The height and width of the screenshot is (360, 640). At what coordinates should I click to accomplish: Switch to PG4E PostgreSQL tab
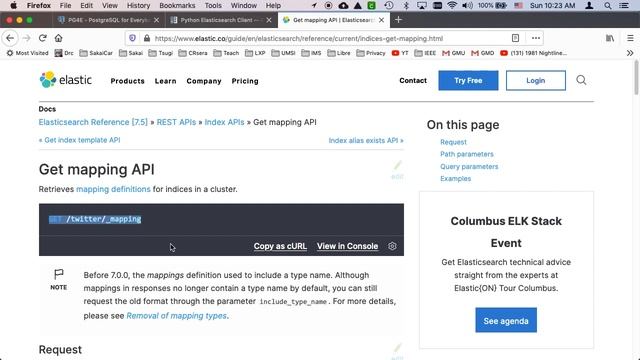click(x=109, y=20)
